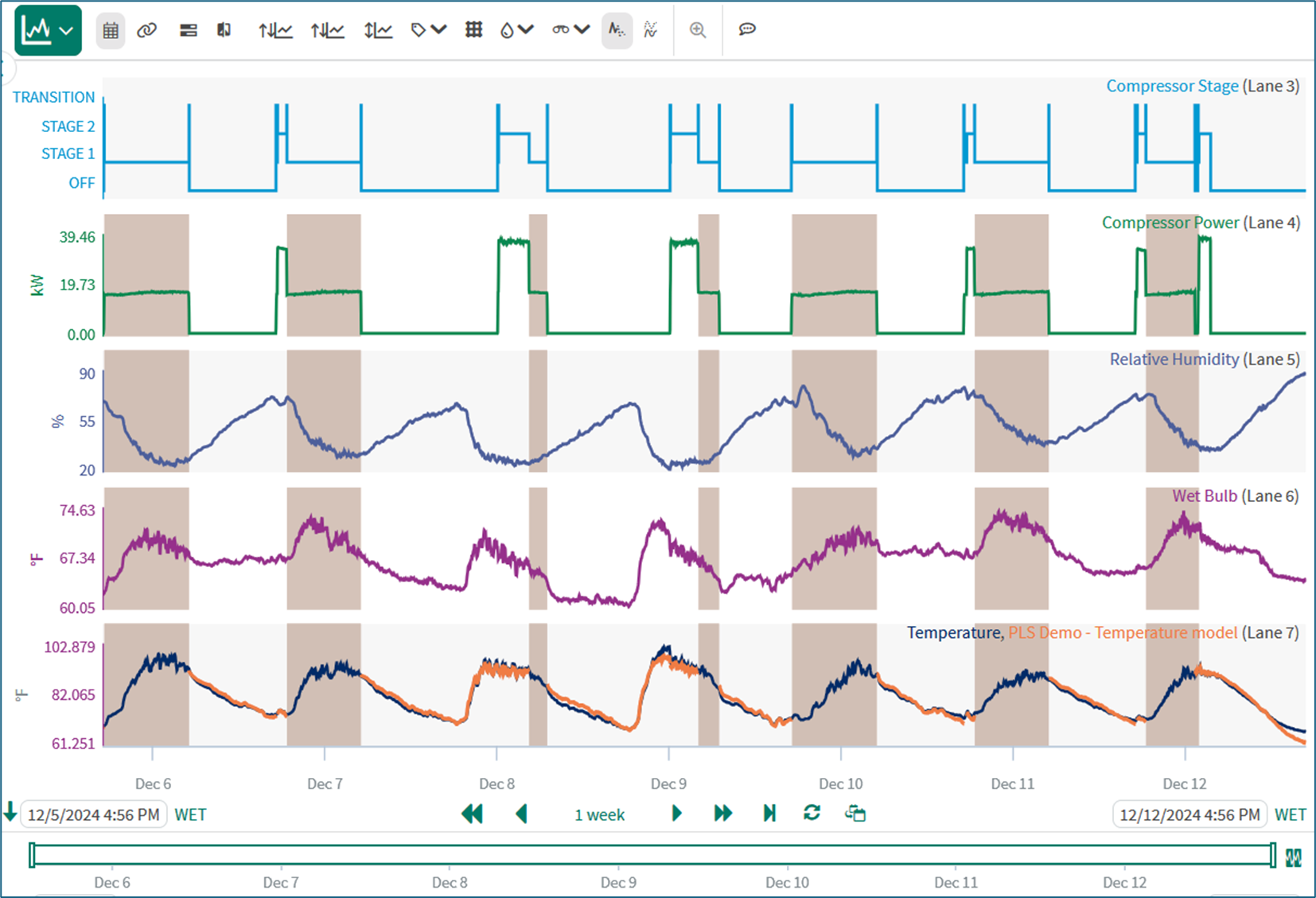Click the stacked lanes icon
This screenshot has width=1316, height=898.
point(188,30)
